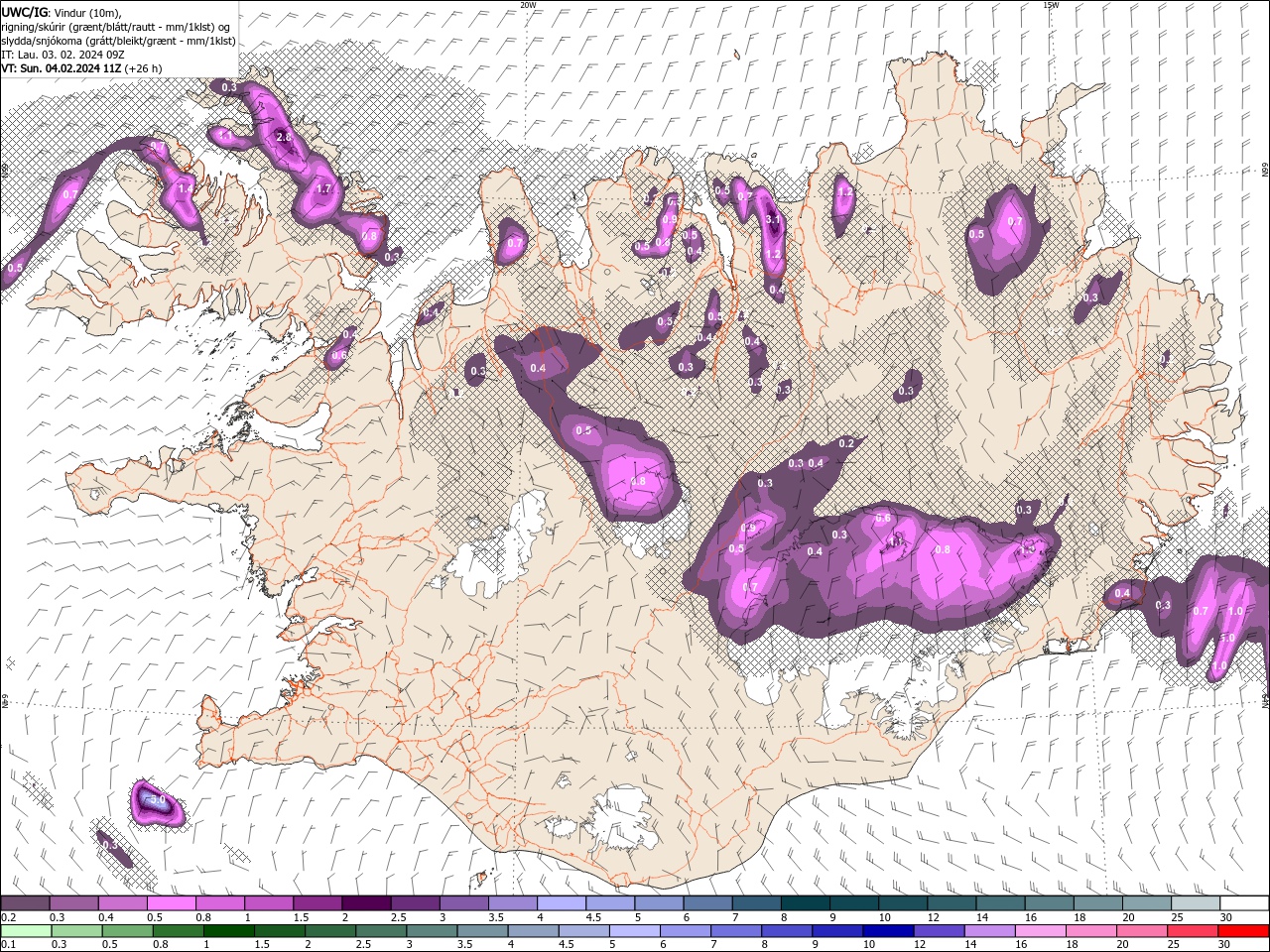Screen dimensions: 1270x952
Task: Click the "slydda/snjókoma" description line
Action: click(x=119, y=41)
